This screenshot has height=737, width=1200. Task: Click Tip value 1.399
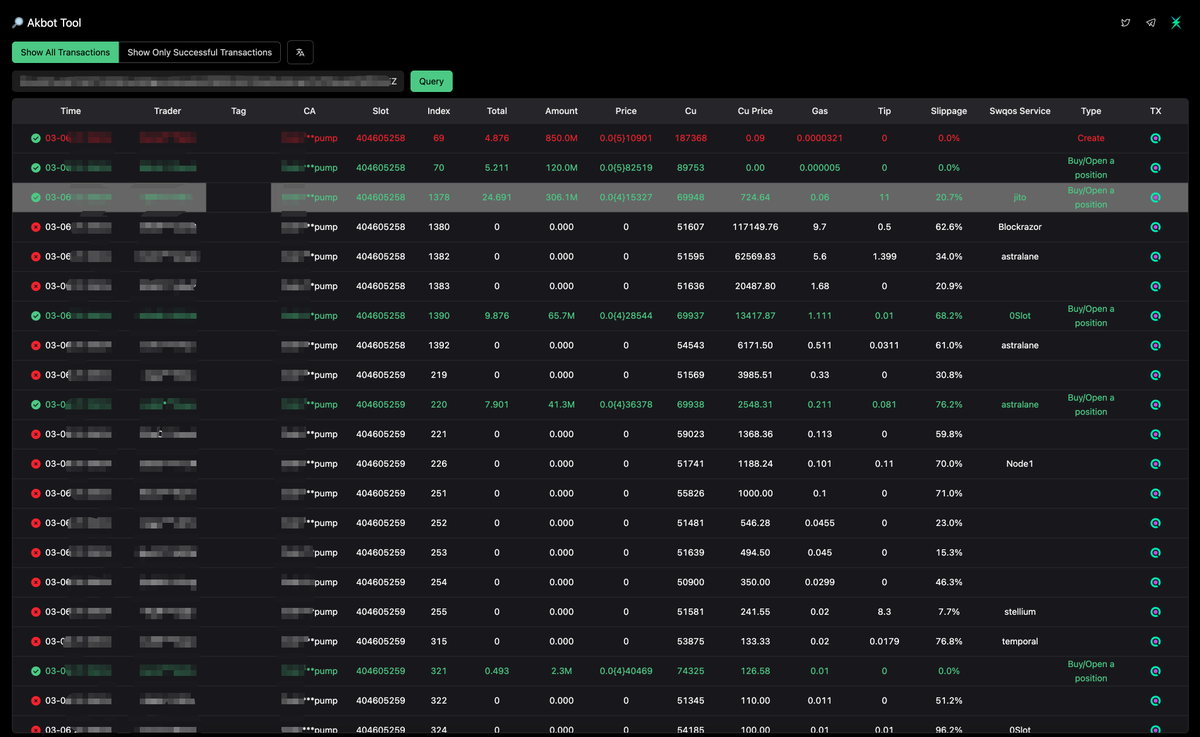click(884, 257)
